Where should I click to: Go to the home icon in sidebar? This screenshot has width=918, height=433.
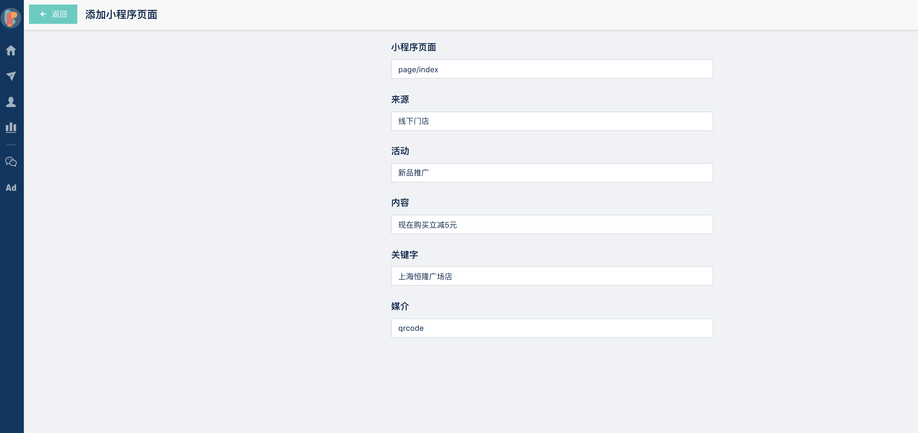pos(11,50)
